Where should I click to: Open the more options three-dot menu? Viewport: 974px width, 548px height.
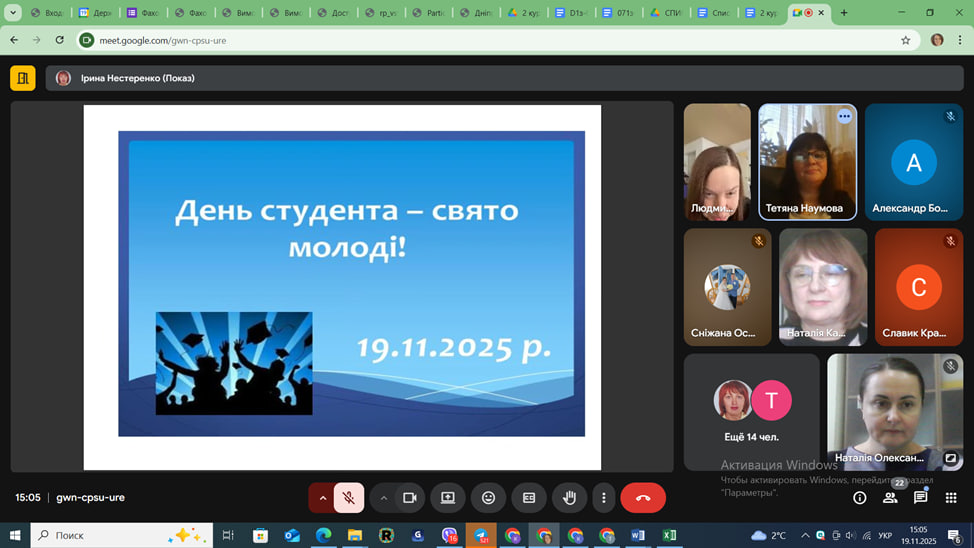(x=602, y=497)
